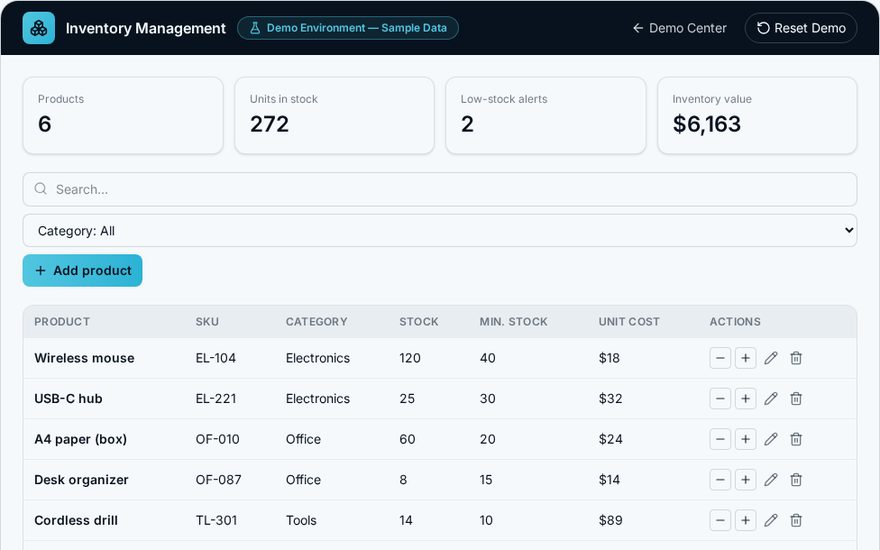Increase stock for A4 paper (box)

tap(745, 439)
